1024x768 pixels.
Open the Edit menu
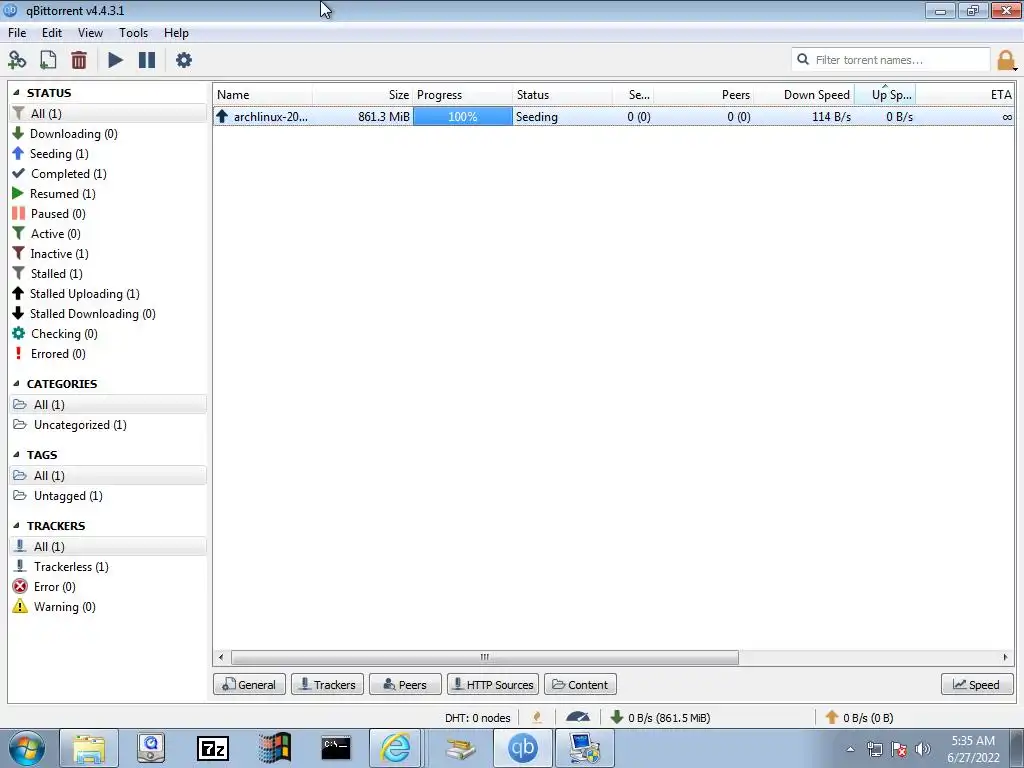click(52, 33)
